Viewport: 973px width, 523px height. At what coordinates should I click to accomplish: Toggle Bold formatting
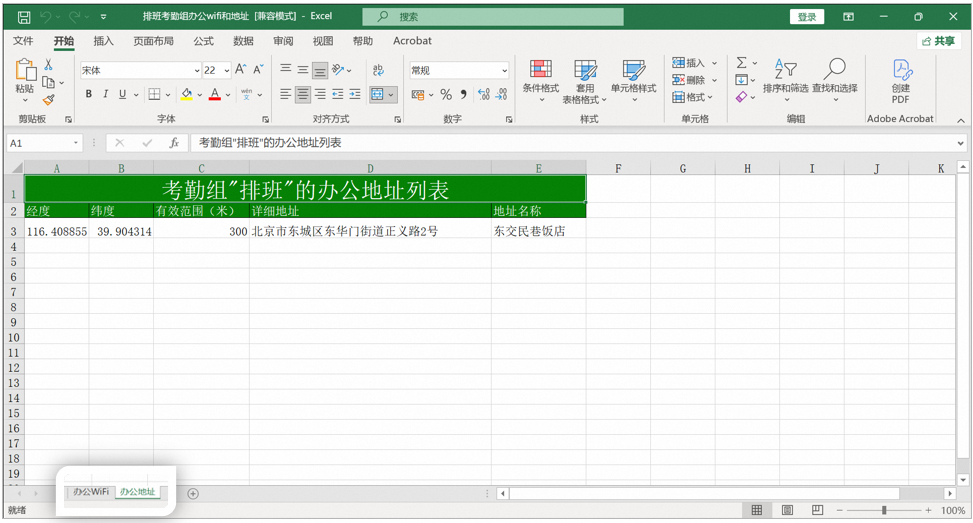89,94
